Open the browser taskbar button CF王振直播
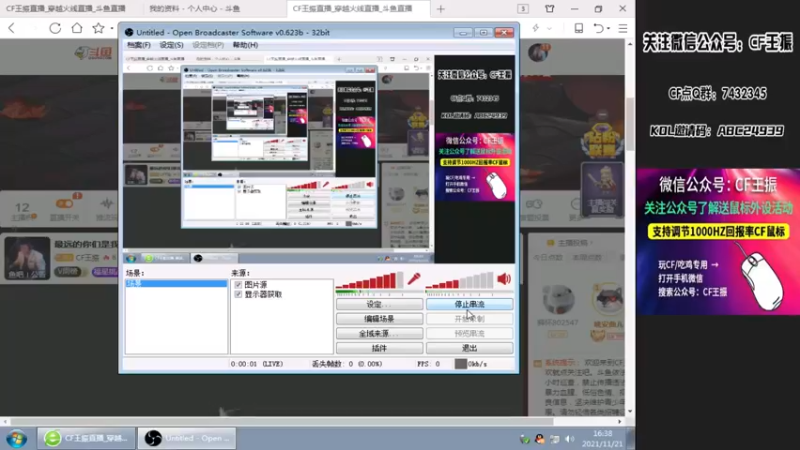The image size is (800, 450). tap(86, 438)
